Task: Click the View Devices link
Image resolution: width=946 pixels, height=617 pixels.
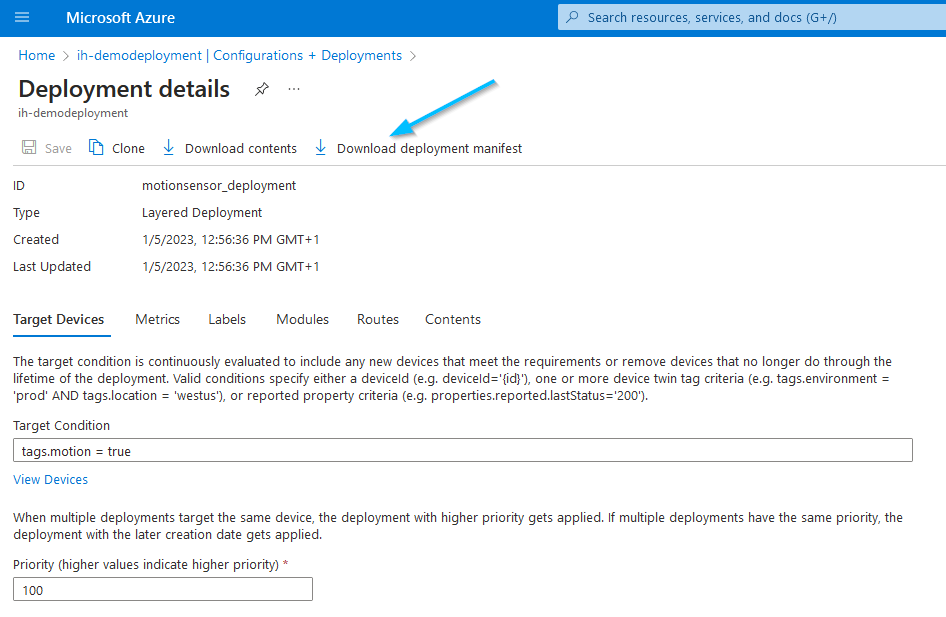Action: pos(51,479)
